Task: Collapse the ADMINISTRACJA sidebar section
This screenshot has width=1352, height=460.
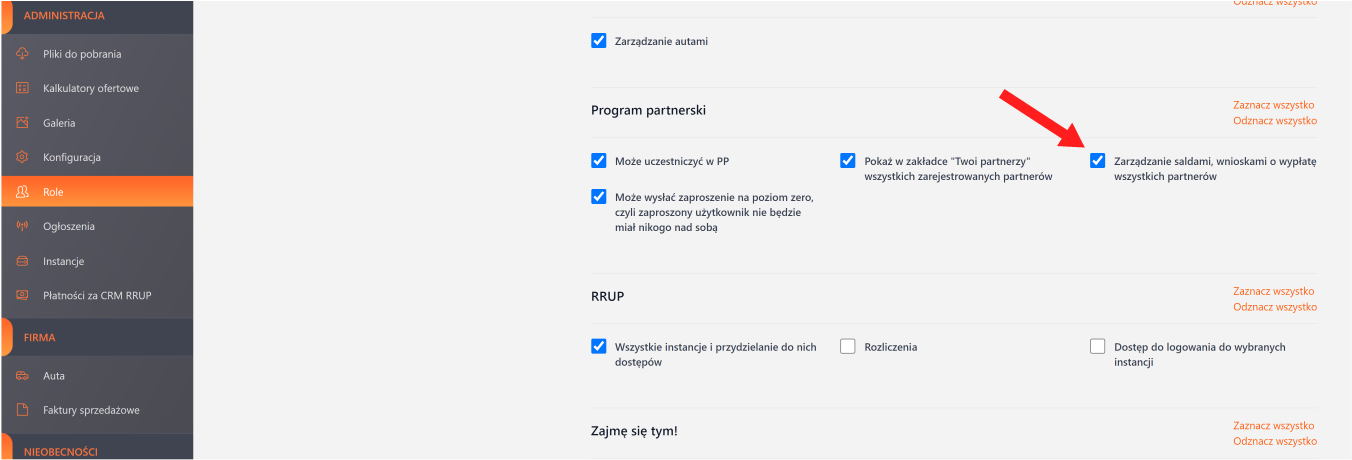Action: [x=64, y=16]
